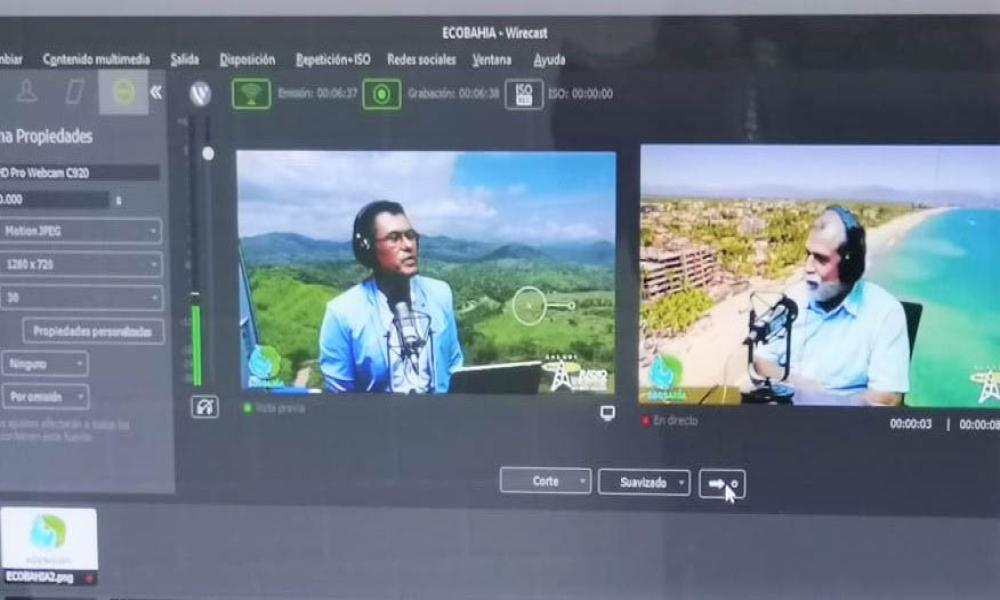
Task: Click the Corte transition button
Action: coord(545,481)
